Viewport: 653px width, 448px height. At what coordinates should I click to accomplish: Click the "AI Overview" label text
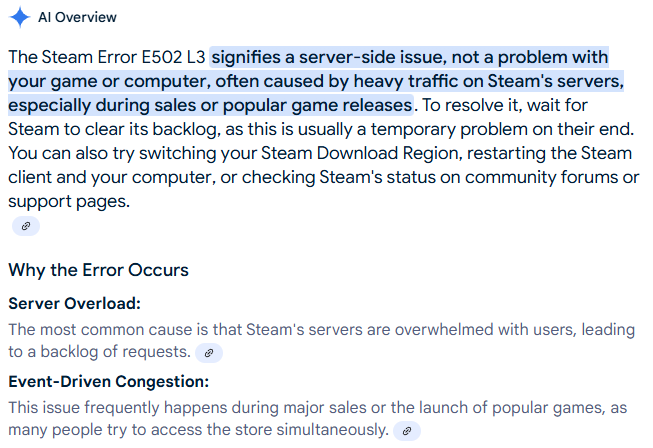click(77, 17)
